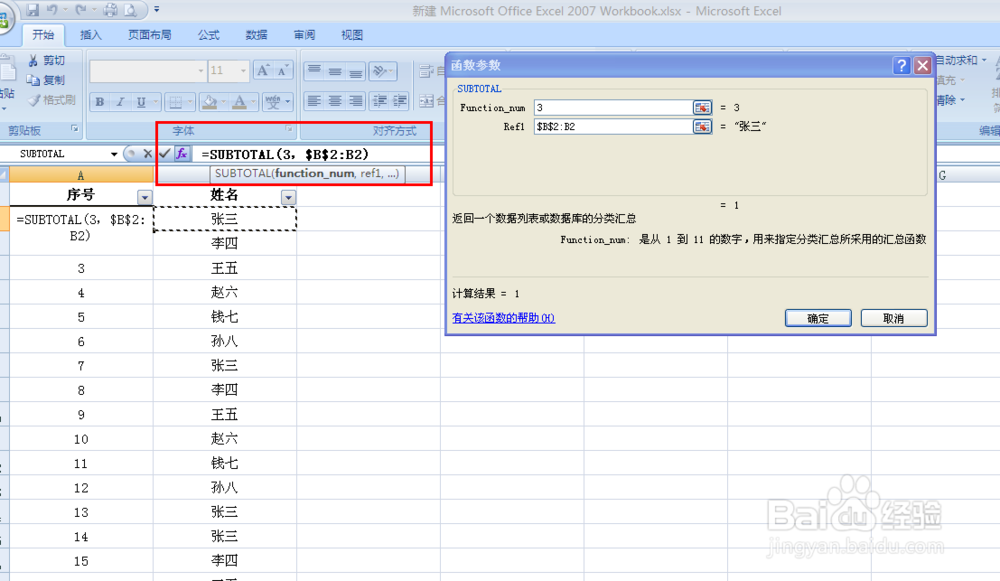The width and height of the screenshot is (1000, 581).
Task: Select Align Text Left icon
Action: point(314,101)
